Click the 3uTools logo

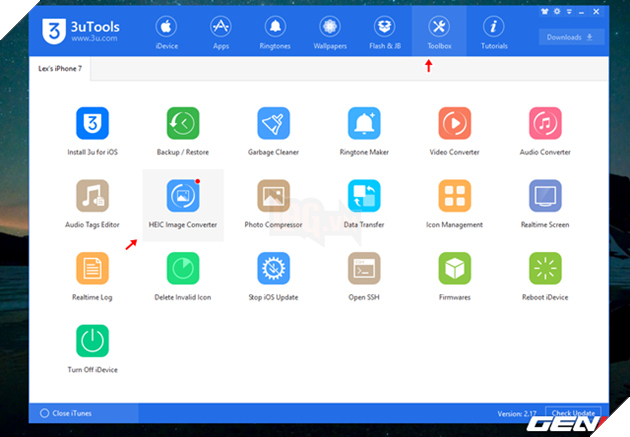(81, 31)
